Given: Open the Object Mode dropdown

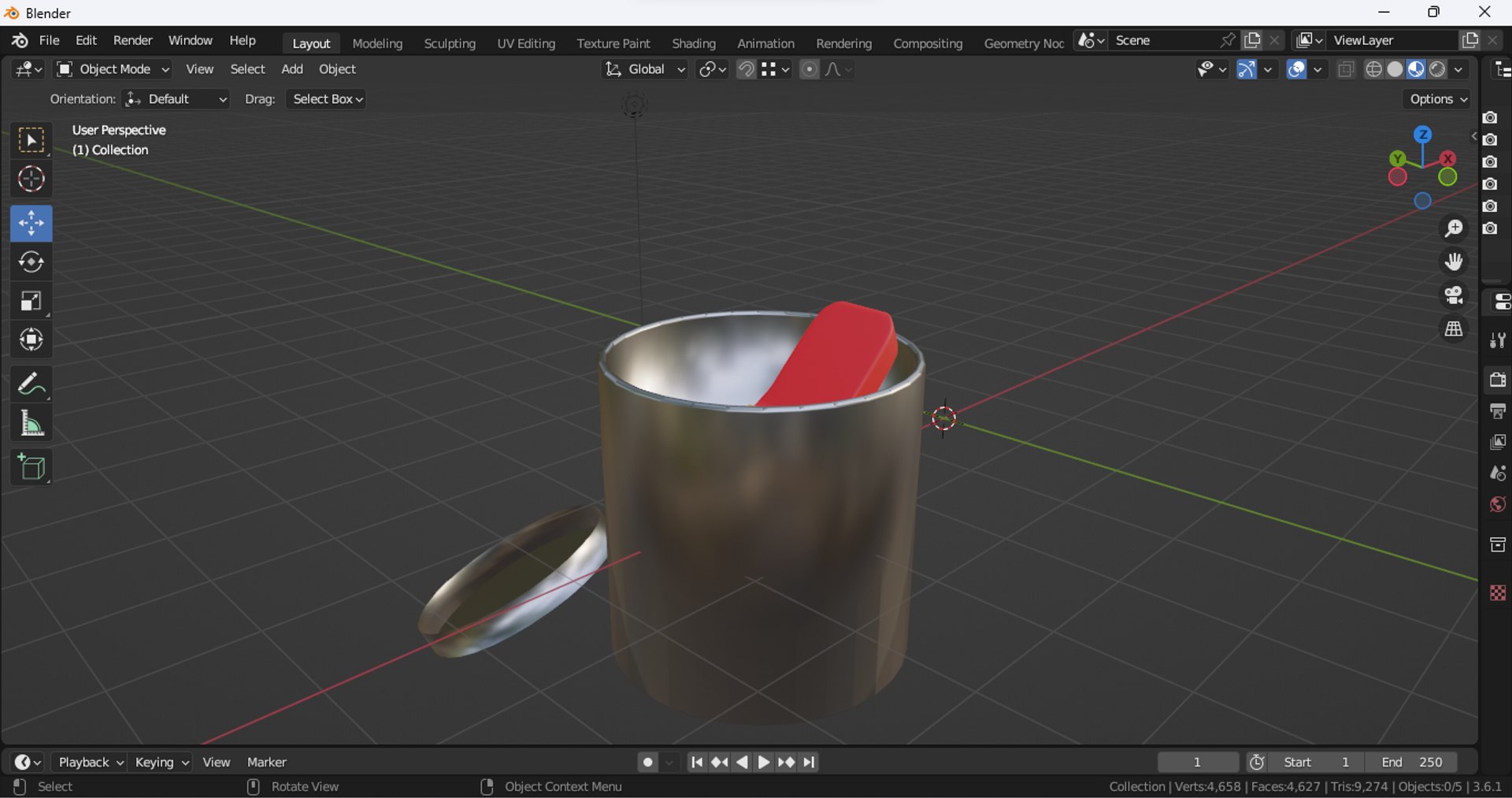Looking at the screenshot, I should click(x=113, y=69).
